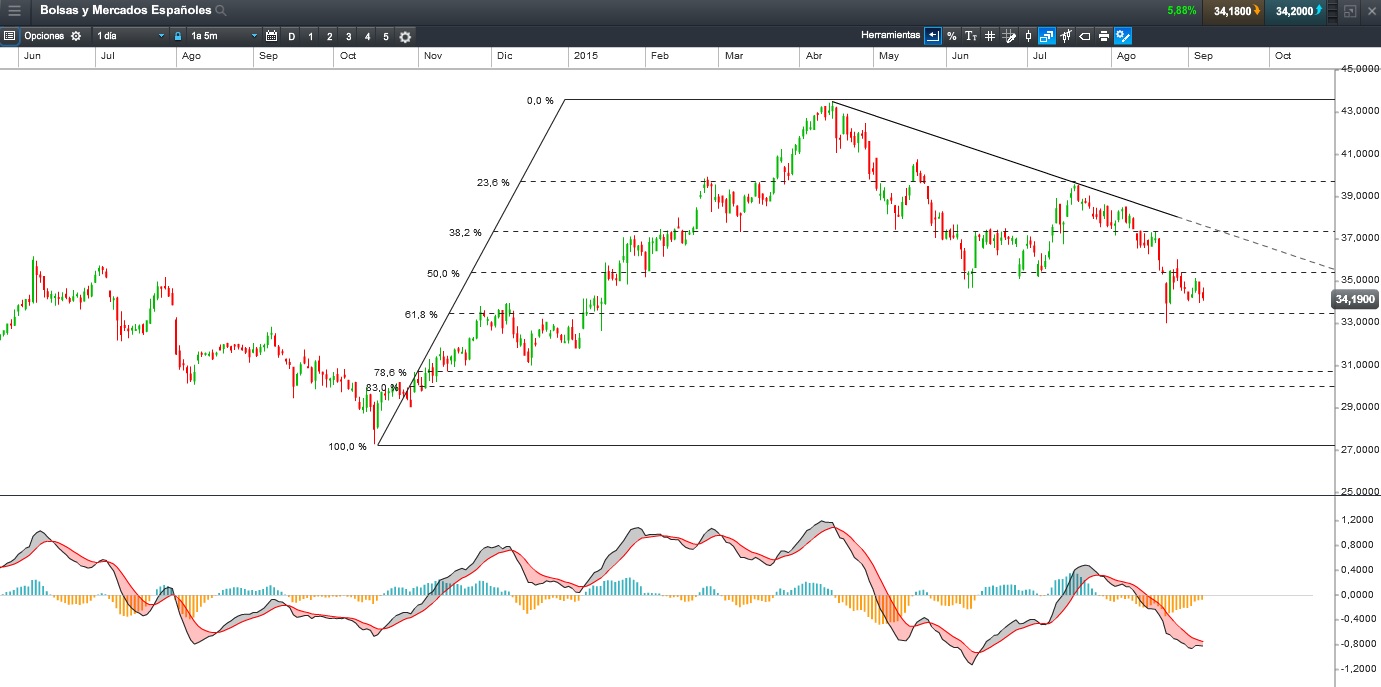Open the list panel icon
The image size is (1381, 687).
point(9,36)
